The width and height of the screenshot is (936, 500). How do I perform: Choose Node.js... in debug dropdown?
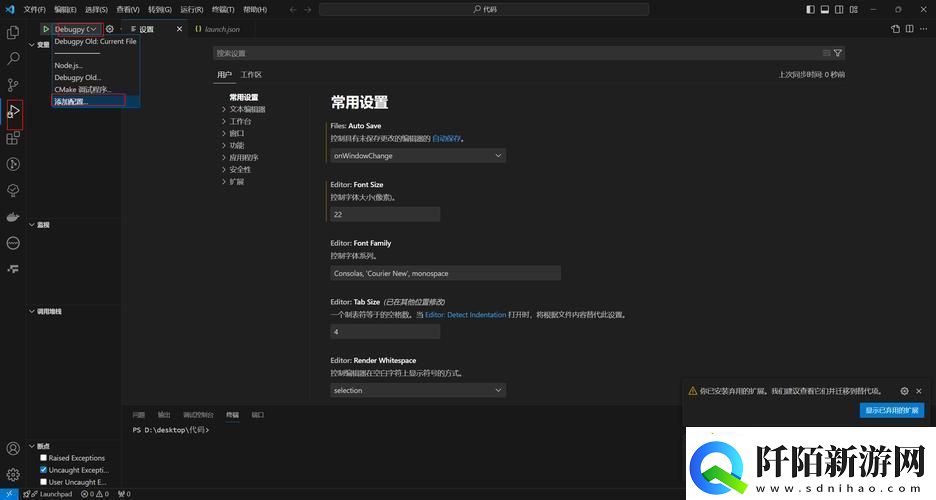[96, 66]
